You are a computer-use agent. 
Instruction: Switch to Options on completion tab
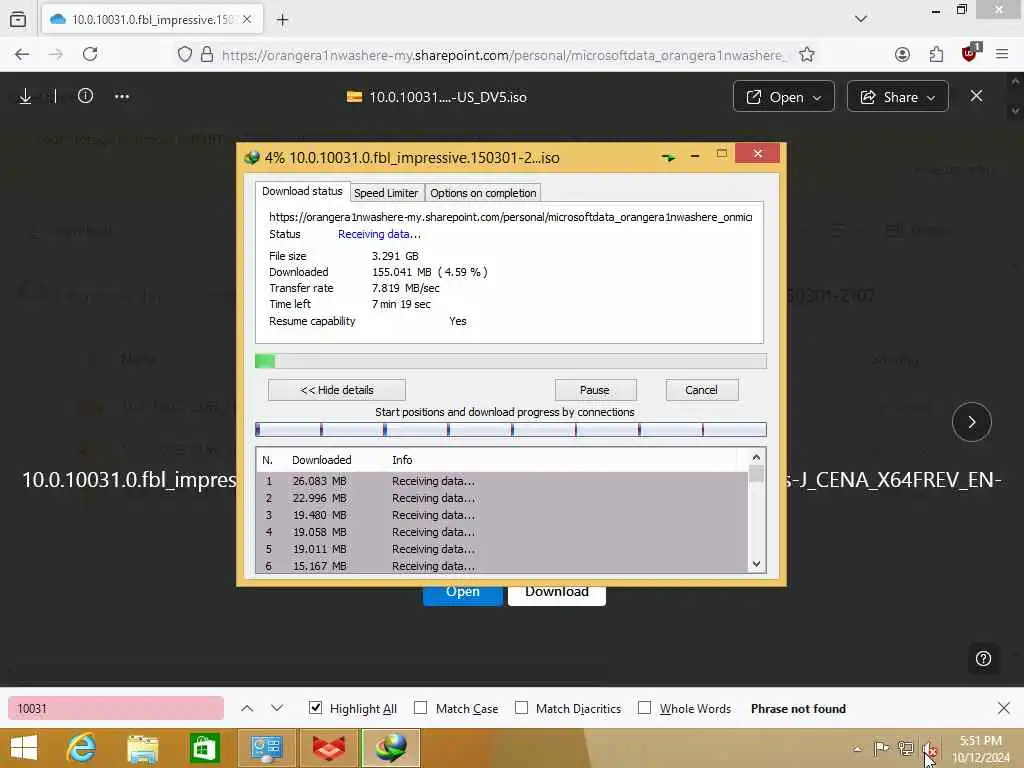483,193
